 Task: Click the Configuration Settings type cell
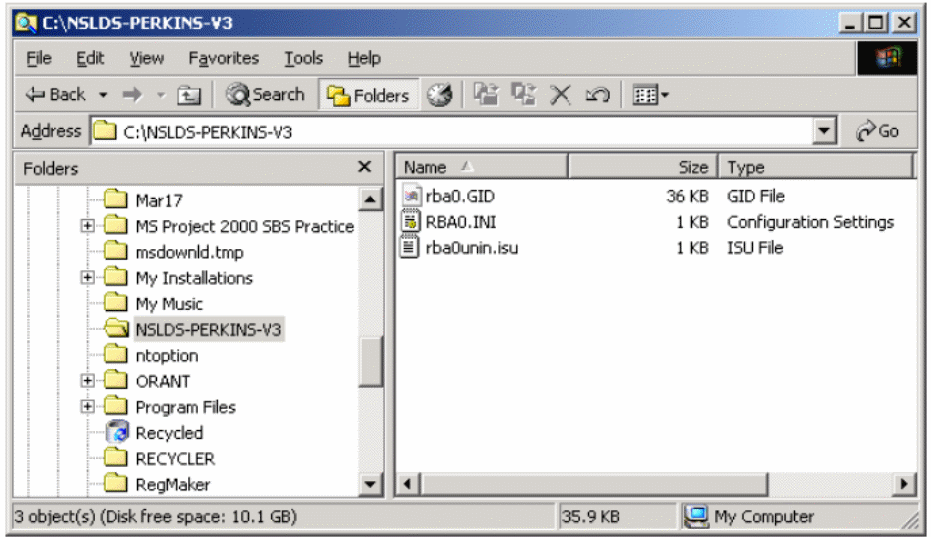[810, 222]
